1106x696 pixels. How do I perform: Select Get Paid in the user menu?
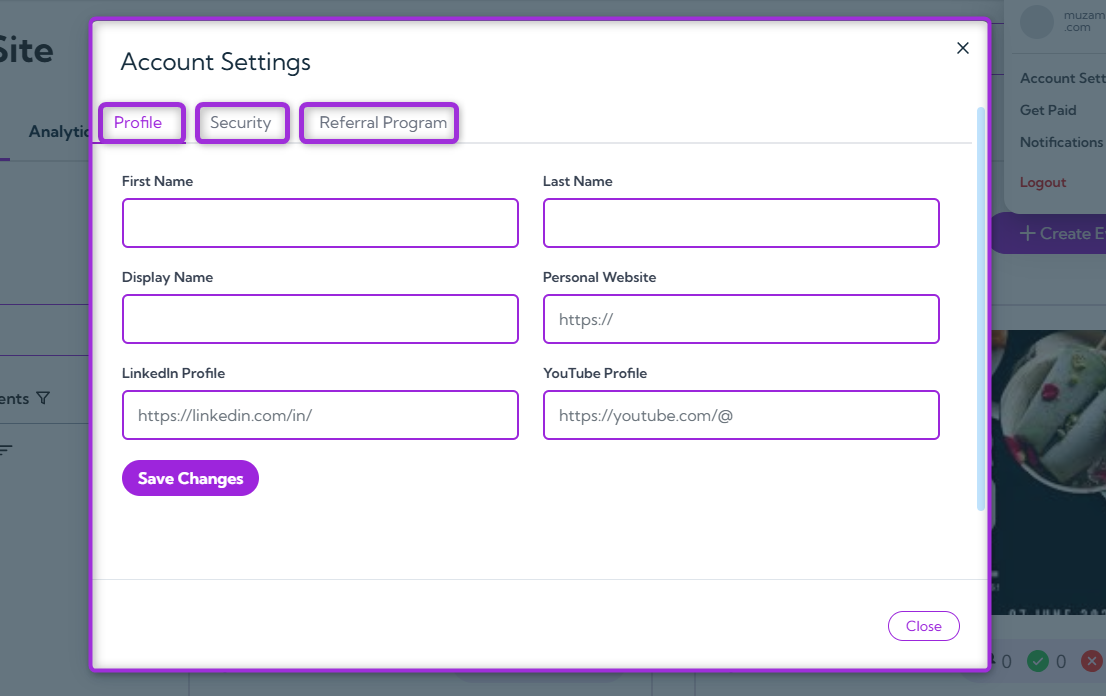1048,110
